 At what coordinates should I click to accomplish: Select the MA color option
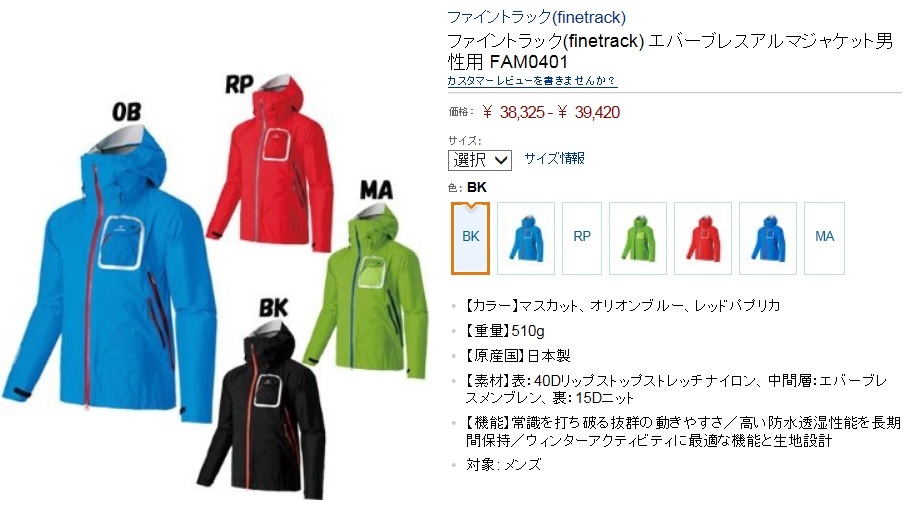pyautogui.click(x=825, y=238)
